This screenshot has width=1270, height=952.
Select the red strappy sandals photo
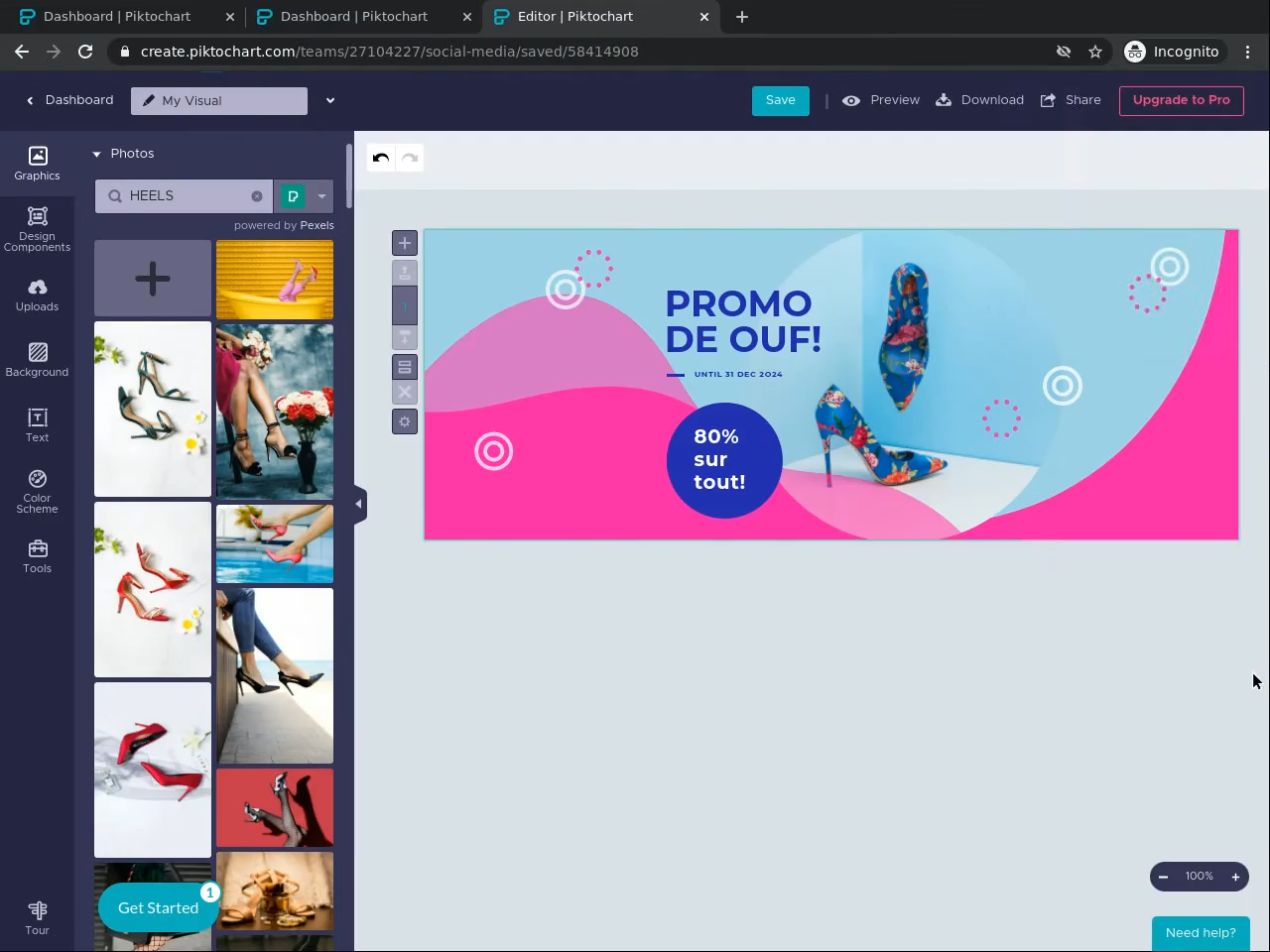[153, 589]
